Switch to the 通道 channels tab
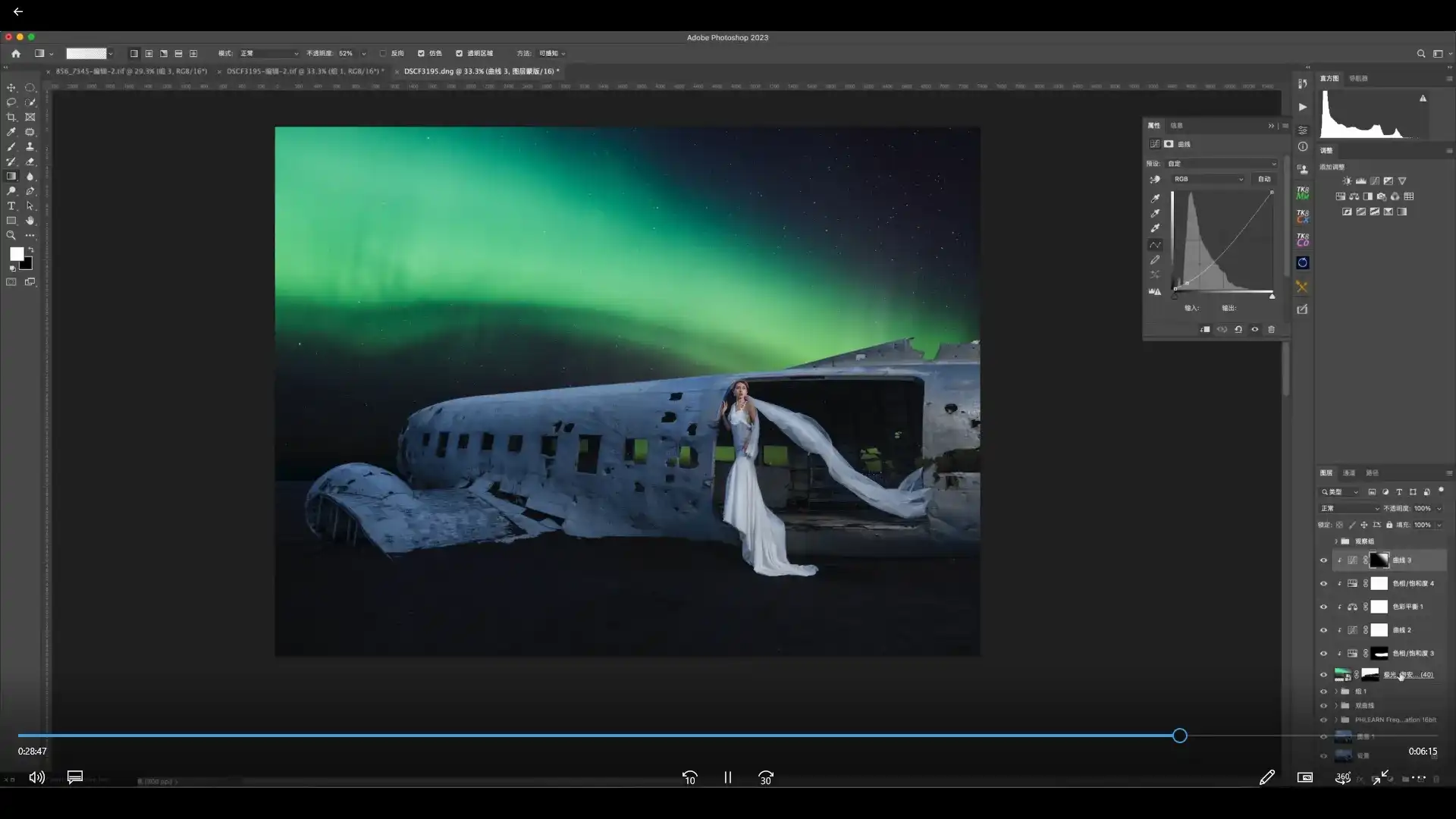This screenshot has height=819, width=1456. [1349, 473]
